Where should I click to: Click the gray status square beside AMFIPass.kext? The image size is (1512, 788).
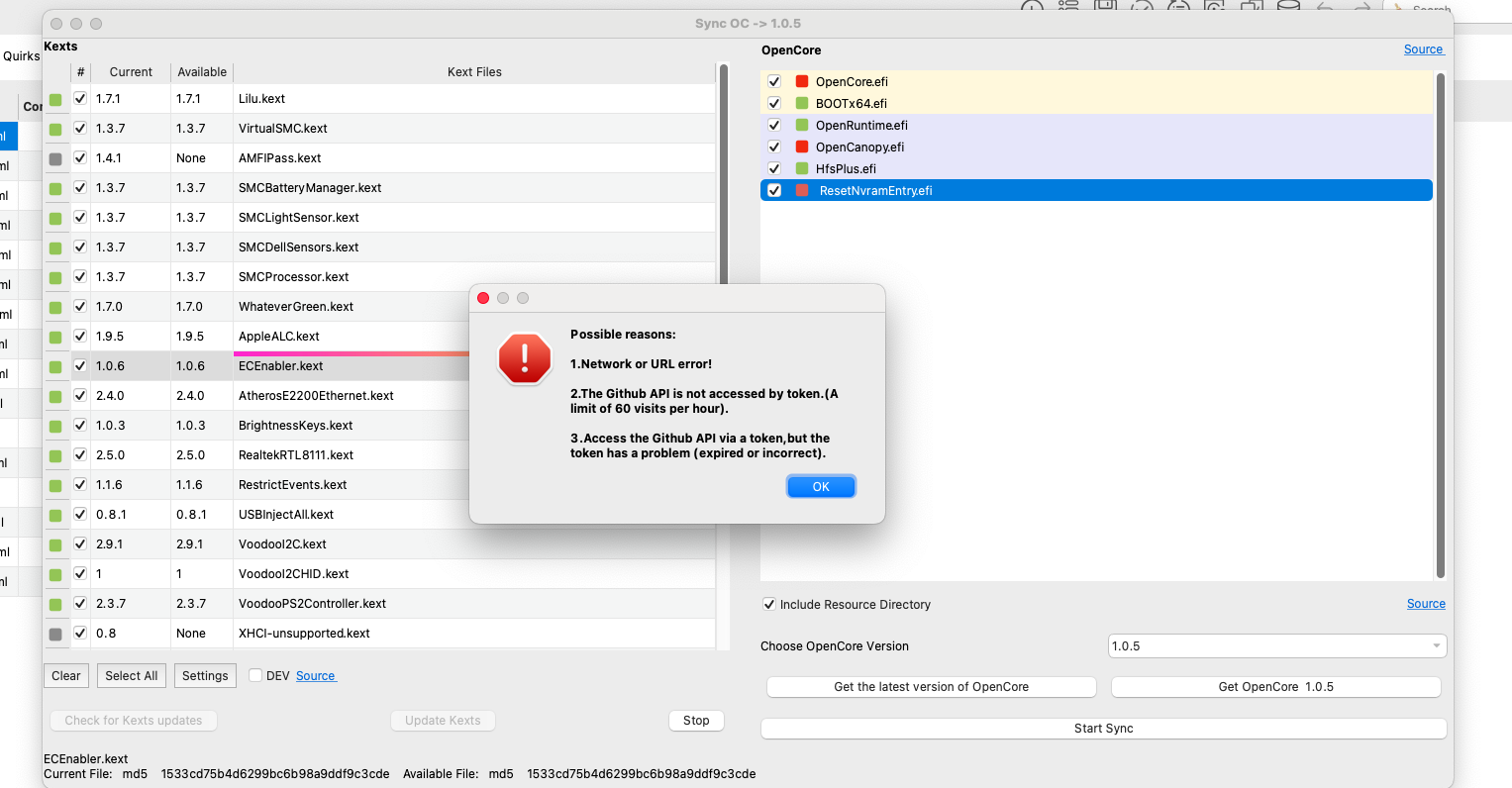pyautogui.click(x=55, y=159)
